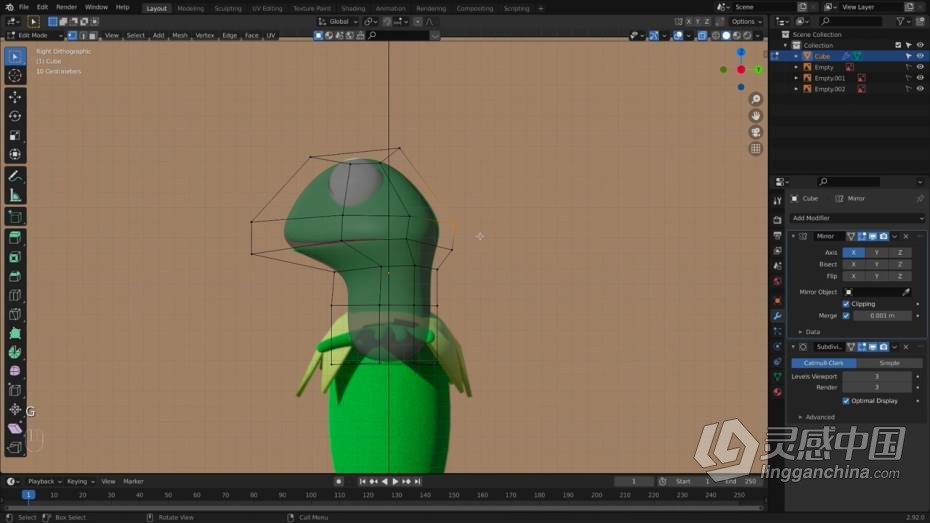This screenshot has height=523, width=930.
Task: Select the Measure ruler tool
Action: 15,195
